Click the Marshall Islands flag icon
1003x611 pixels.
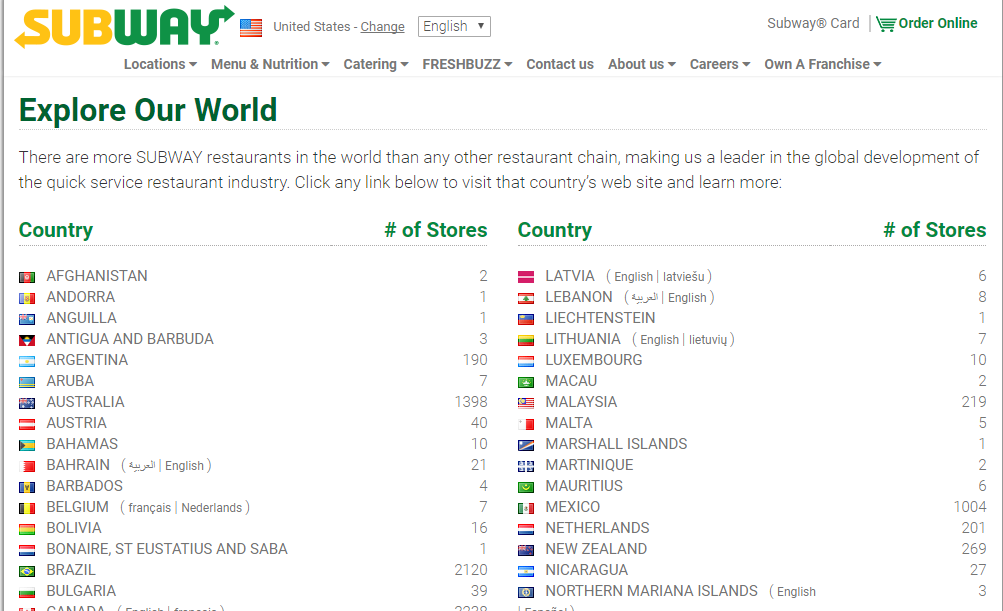[x=526, y=445]
